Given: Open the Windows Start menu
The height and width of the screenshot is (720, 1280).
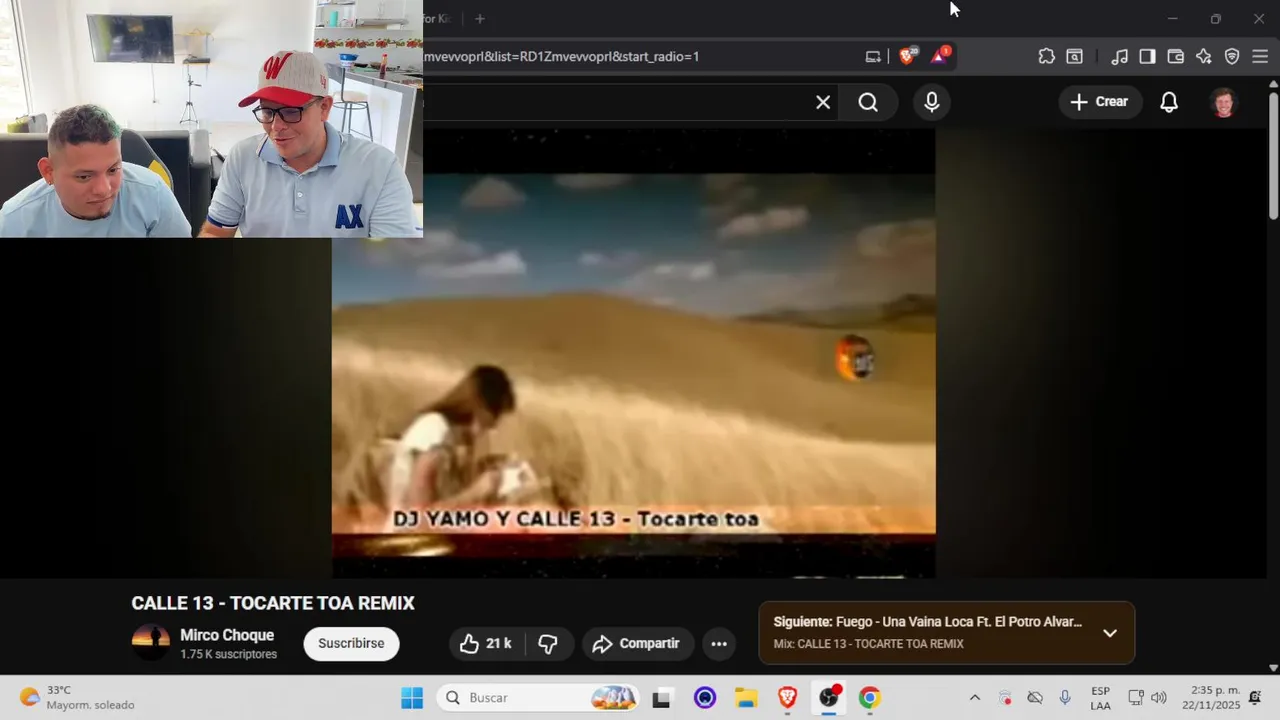Looking at the screenshot, I should pyautogui.click(x=412, y=698).
